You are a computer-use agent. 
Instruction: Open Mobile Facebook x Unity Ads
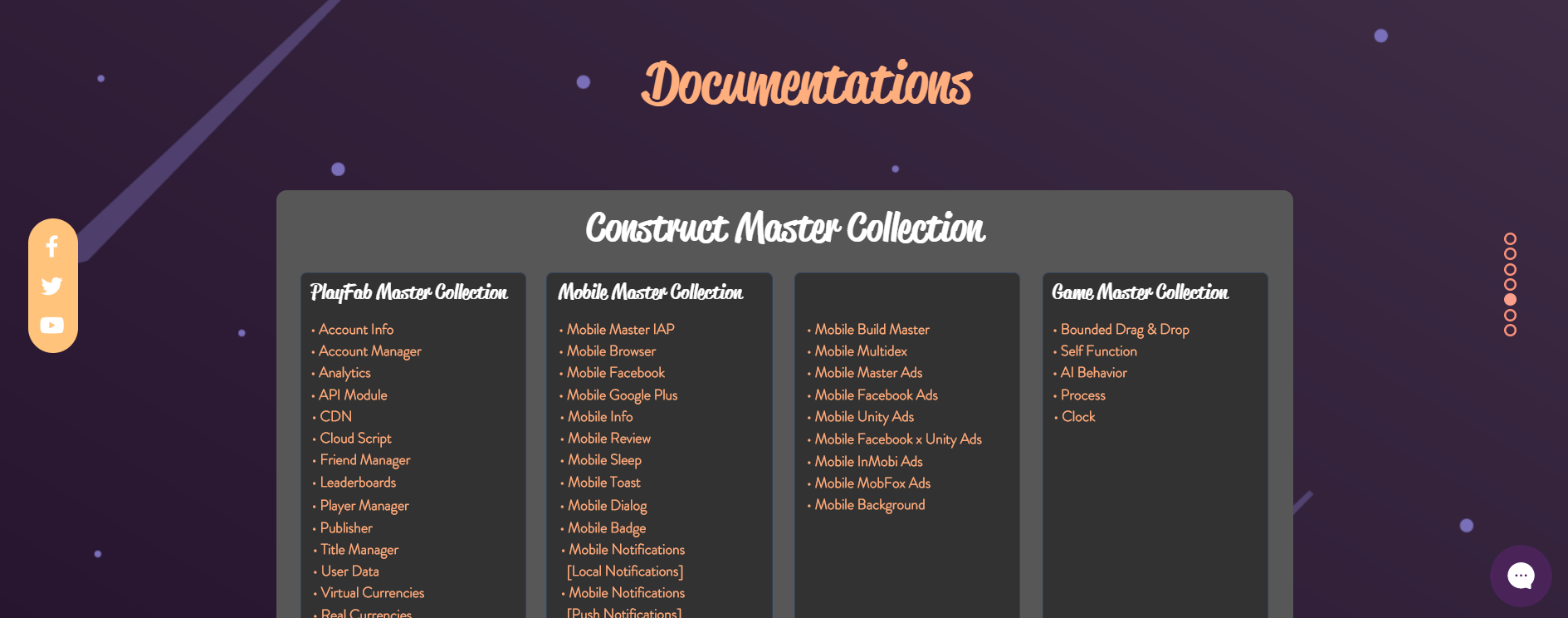coord(898,439)
